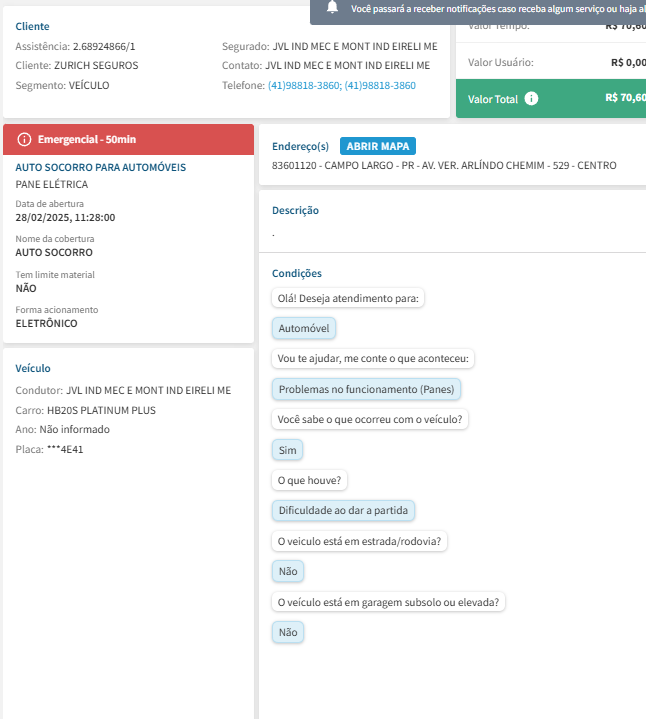Click the green Valor Total bar
646x719 pixels.
click(x=550, y=99)
